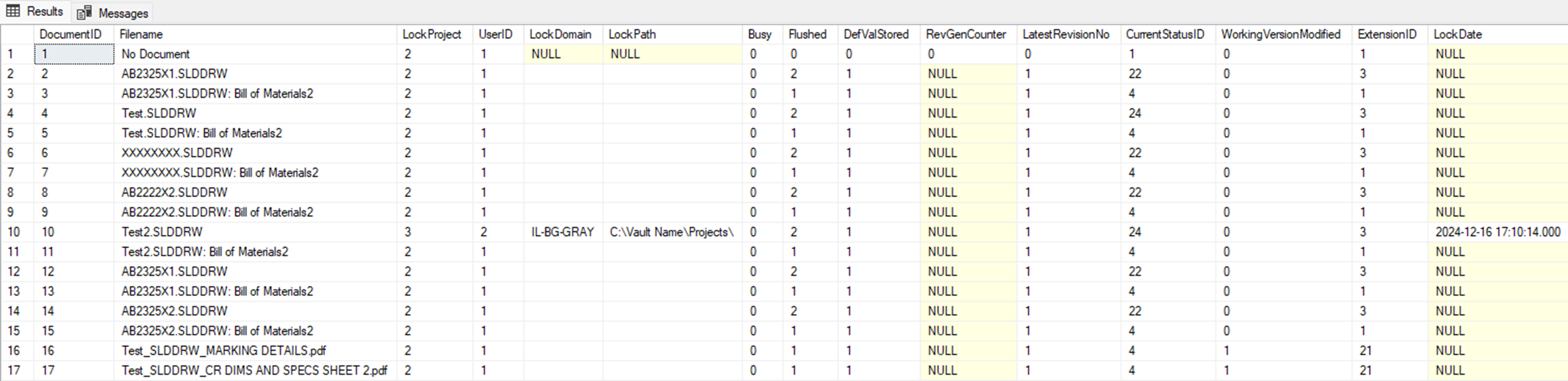
Task: Click the Results grid icon
Action: [13, 11]
